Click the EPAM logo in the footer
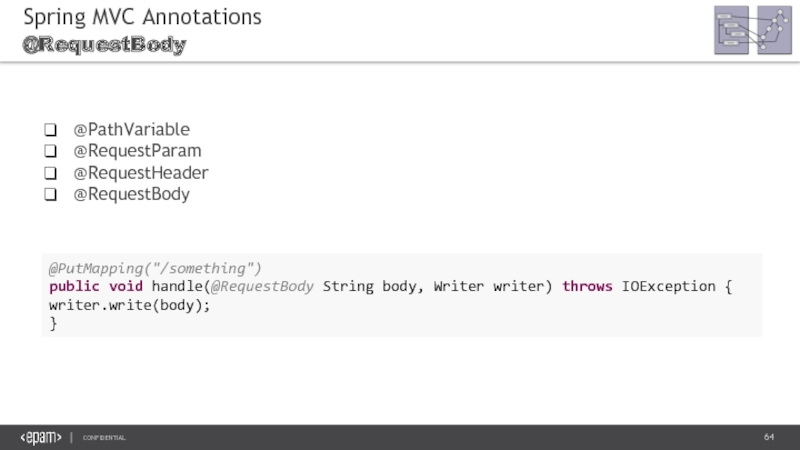Image resolution: width=800 pixels, height=450 pixels. click(x=40, y=438)
